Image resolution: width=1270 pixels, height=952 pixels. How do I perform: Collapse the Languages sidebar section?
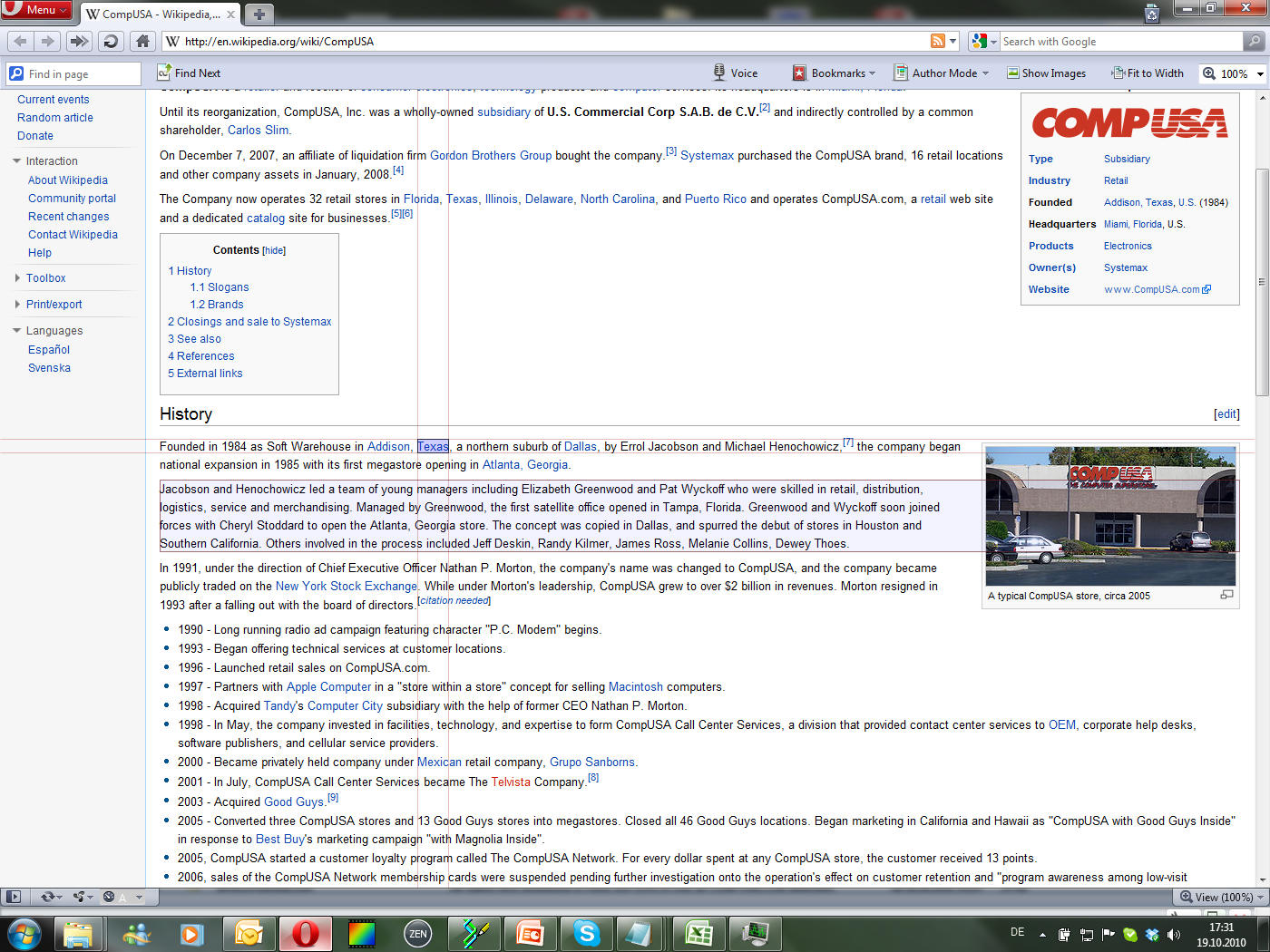coord(48,331)
